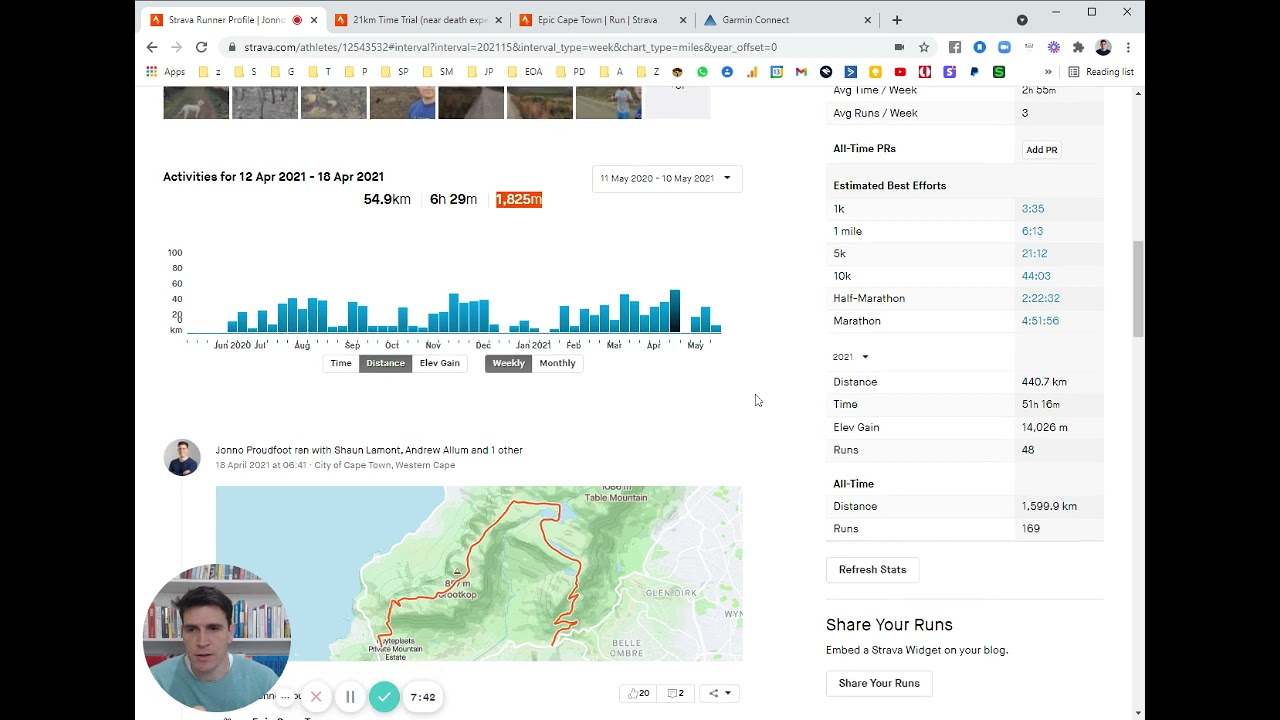
Task: Open the Google Analytics bookmark icon
Action: pyautogui.click(x=751, y=72)
